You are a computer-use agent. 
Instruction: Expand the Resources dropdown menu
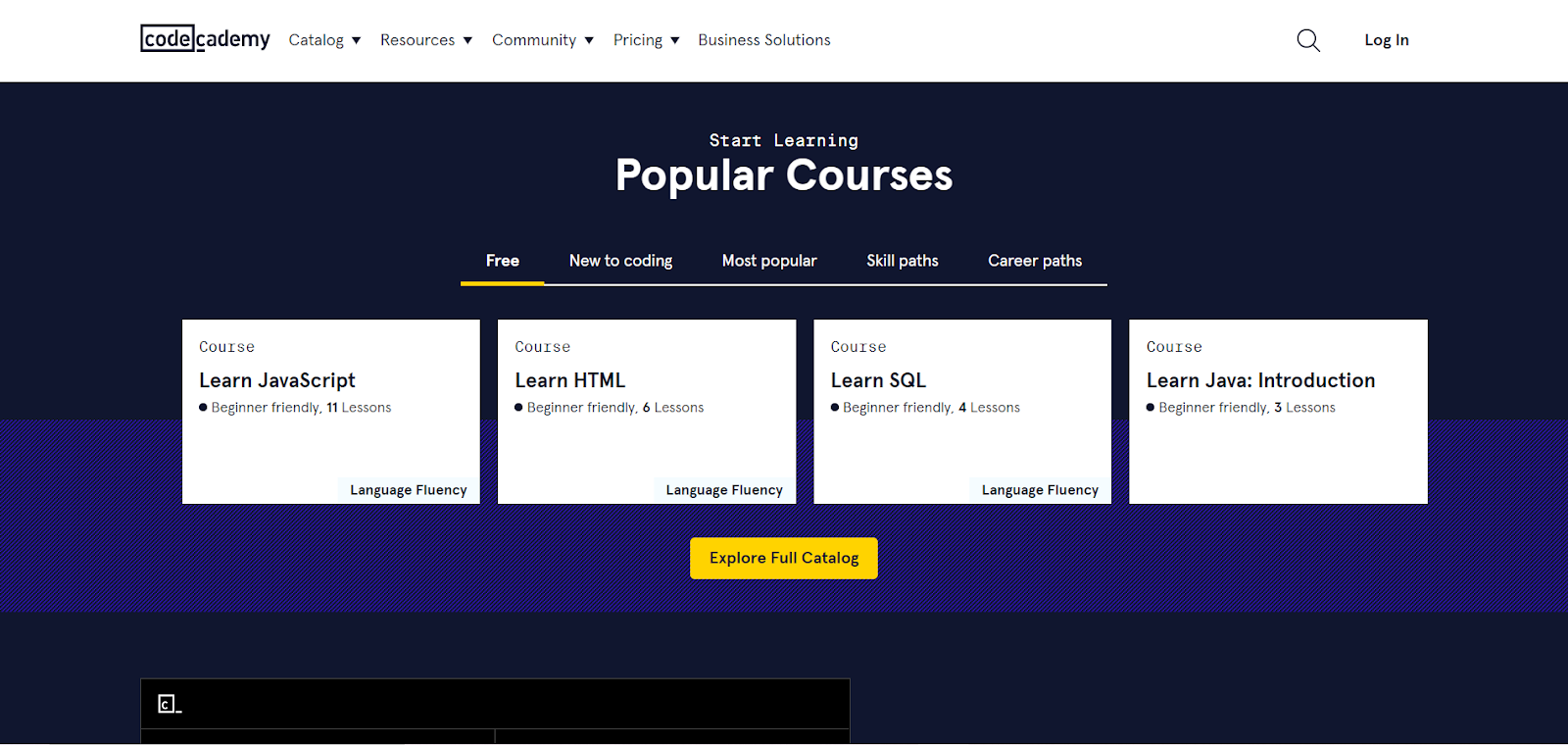click(426, 40)
